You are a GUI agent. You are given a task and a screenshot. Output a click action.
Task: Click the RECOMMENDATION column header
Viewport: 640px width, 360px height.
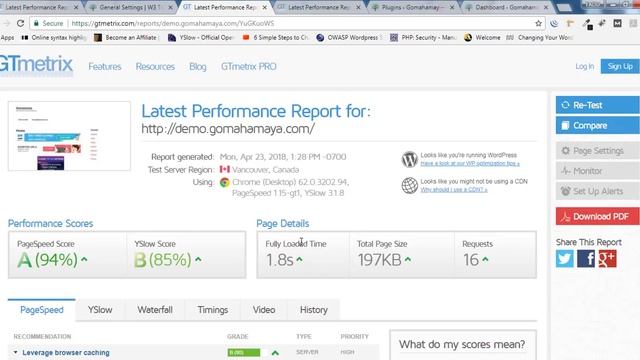click(x=42, y=336)
